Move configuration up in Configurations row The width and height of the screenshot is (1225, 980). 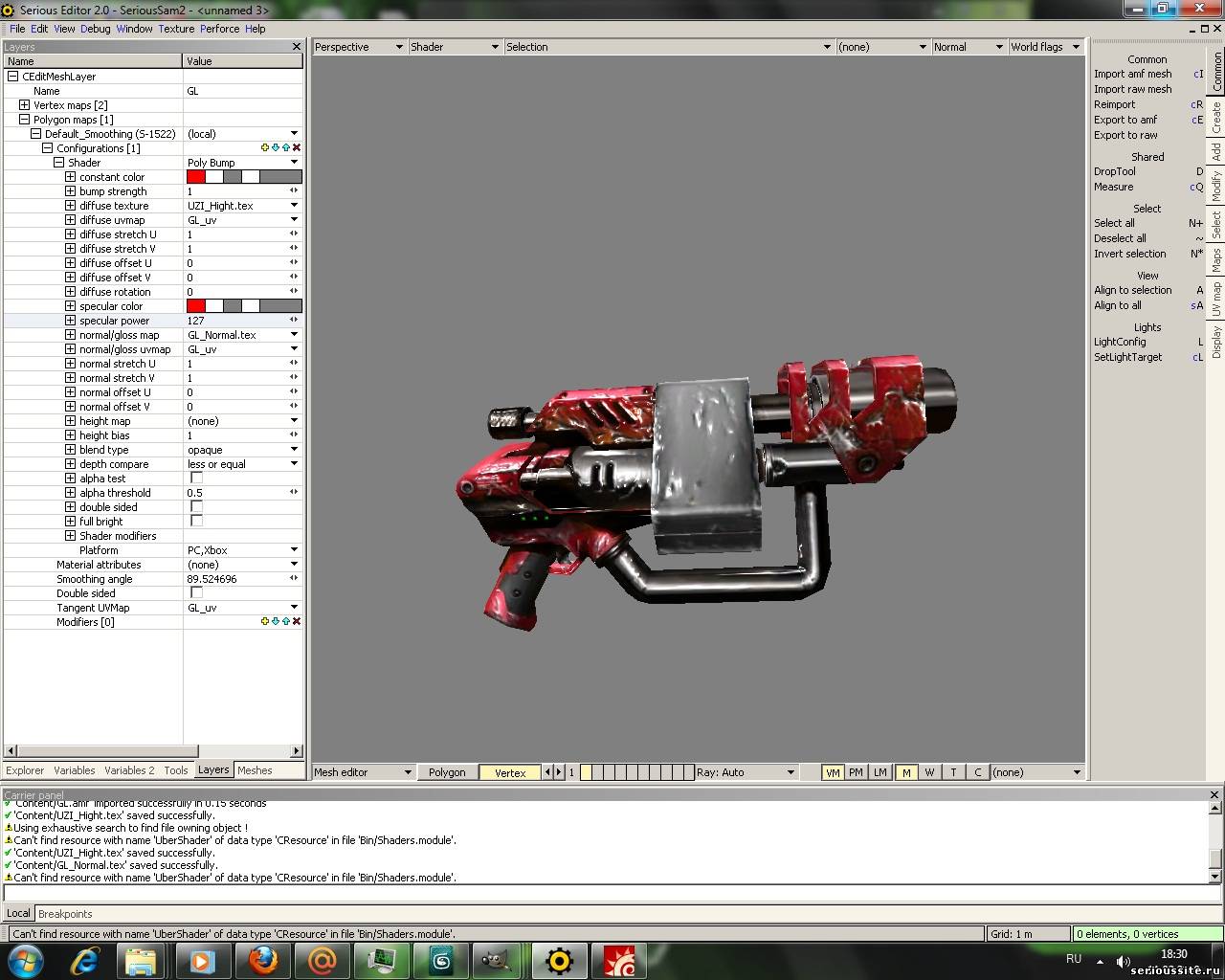[x=286, y=147]
